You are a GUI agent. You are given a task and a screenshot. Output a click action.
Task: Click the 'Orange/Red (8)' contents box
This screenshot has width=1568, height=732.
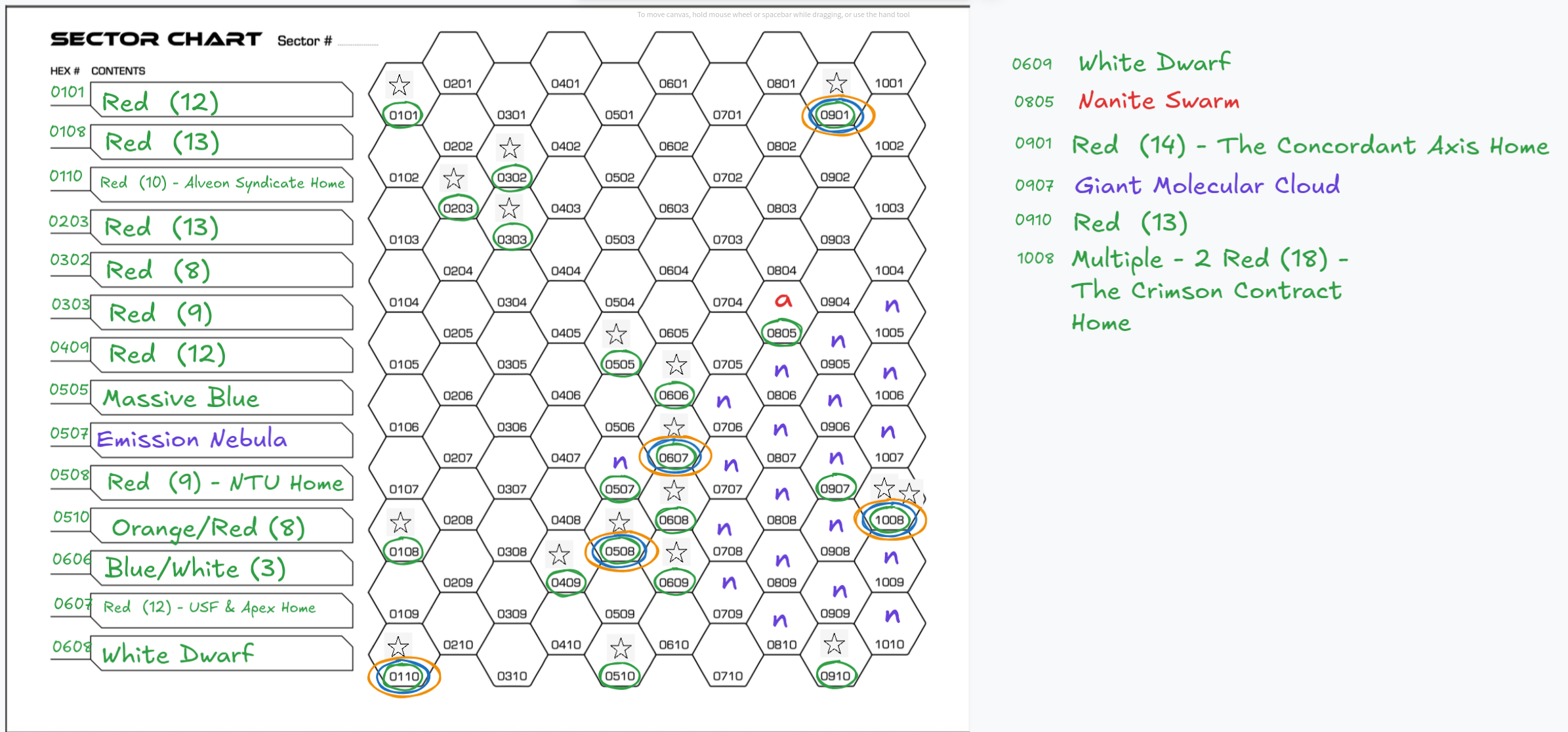point(208,528)
